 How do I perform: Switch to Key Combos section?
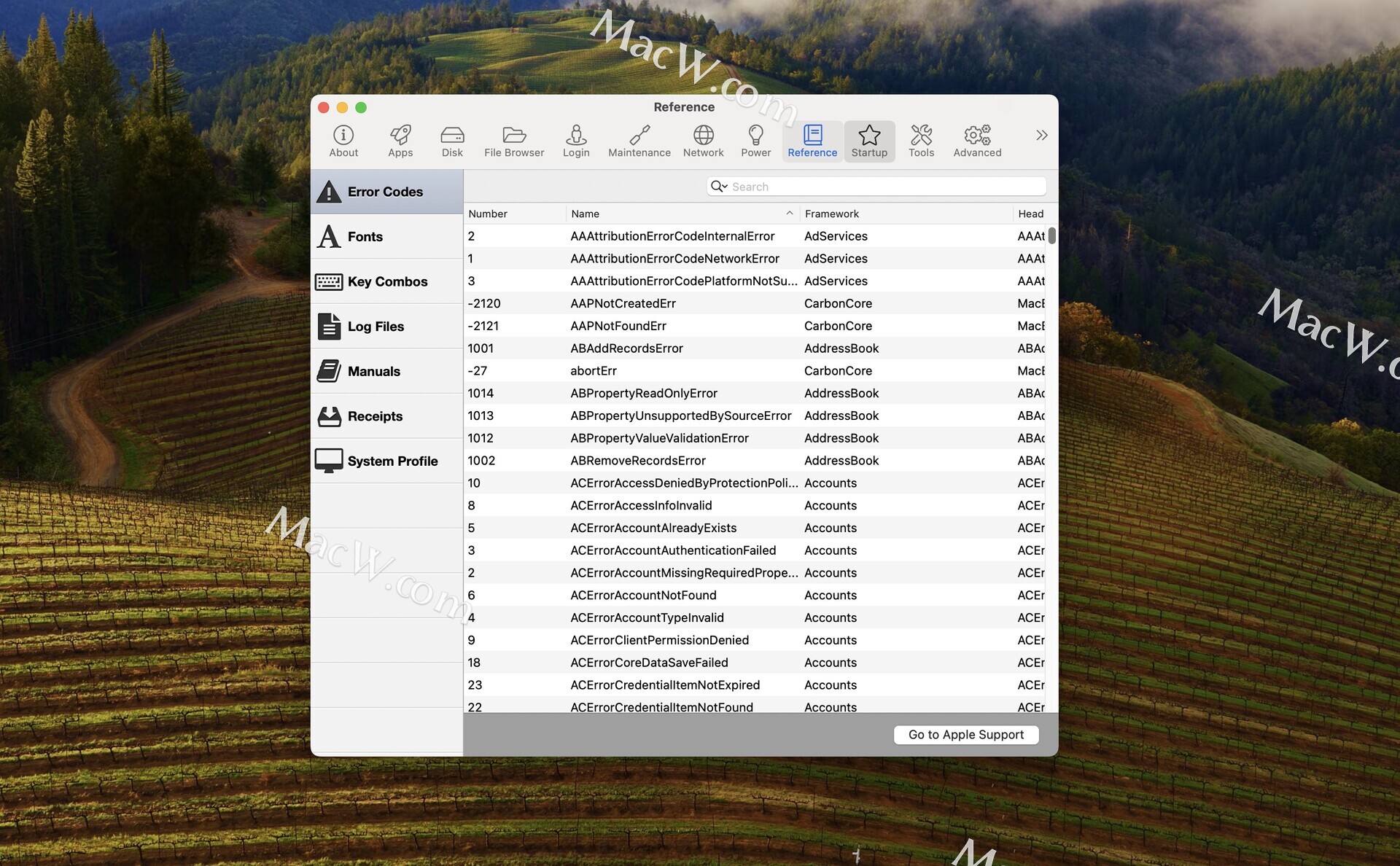(386, 281)
